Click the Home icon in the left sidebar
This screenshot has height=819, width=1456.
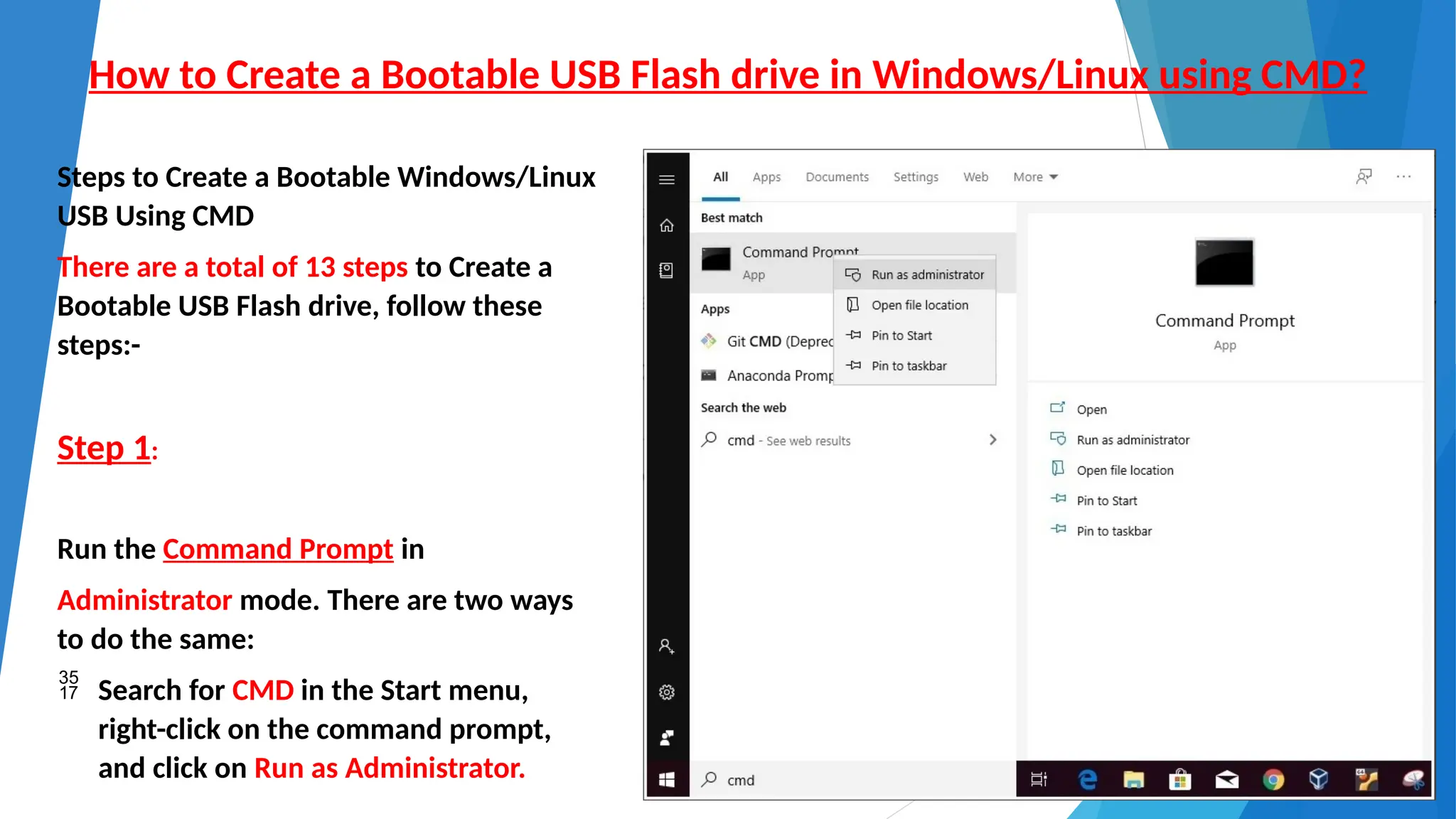pyautogui.click(x=666, y=225)
